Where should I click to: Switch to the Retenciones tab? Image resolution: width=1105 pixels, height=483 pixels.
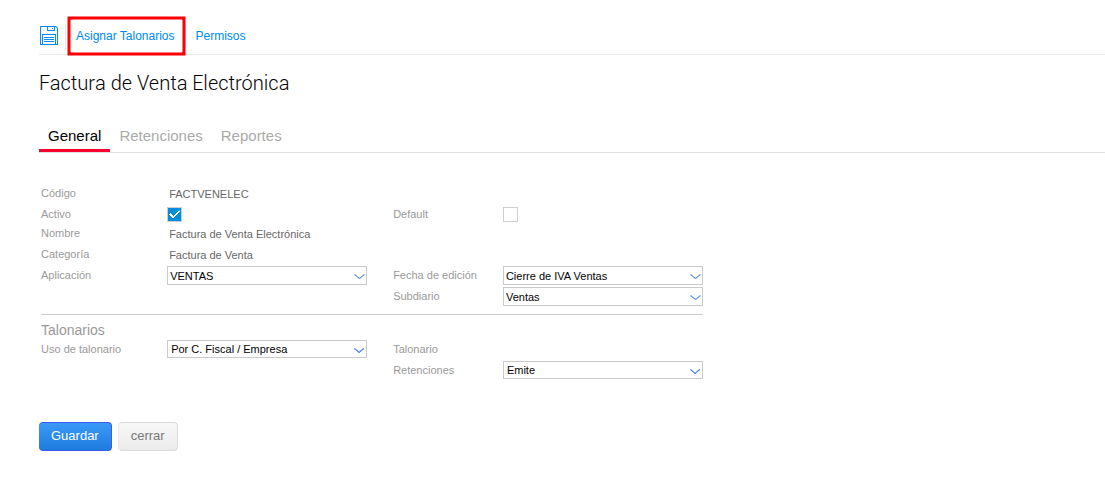[161, 136]
